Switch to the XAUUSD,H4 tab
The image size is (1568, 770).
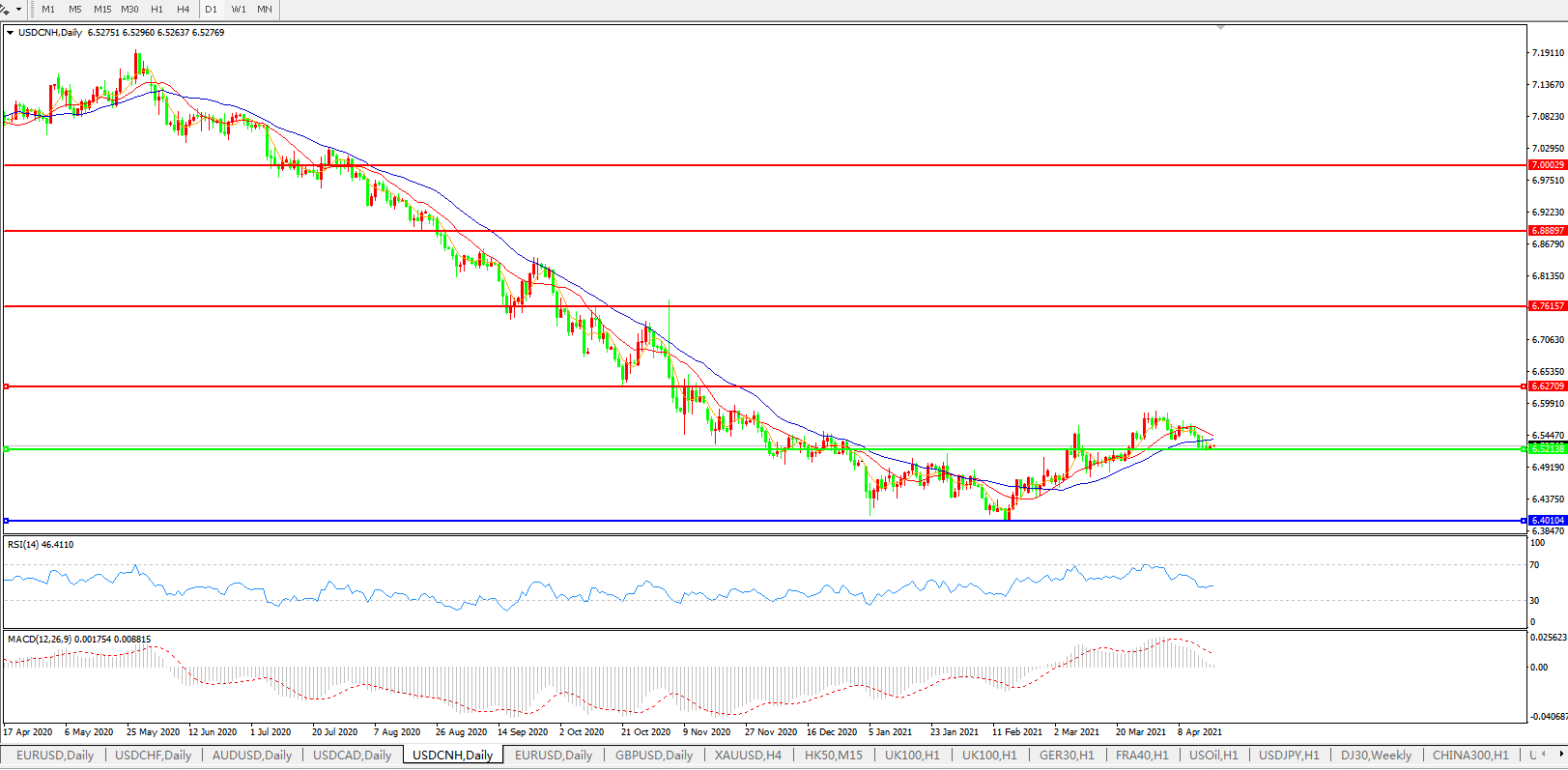(x=748, y=756)
